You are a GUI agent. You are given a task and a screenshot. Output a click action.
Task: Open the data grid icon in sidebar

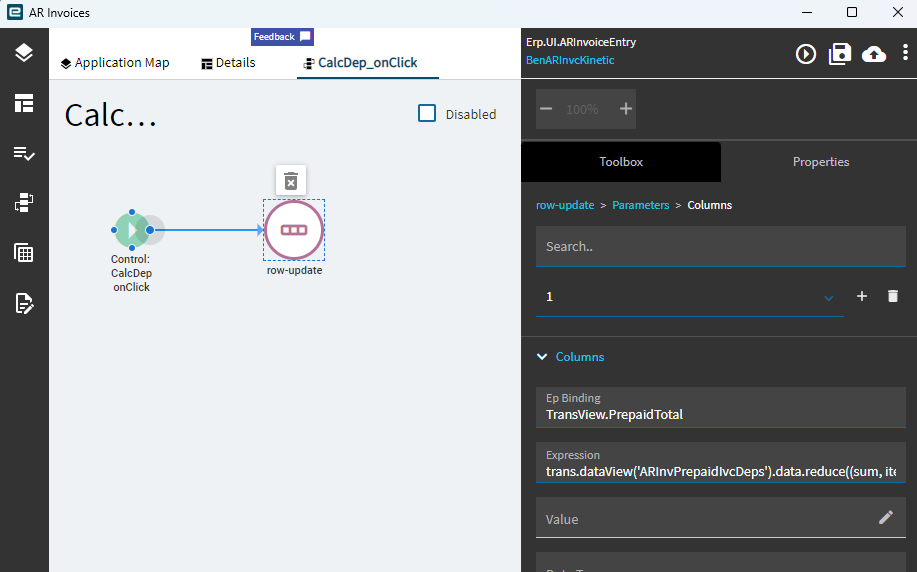pyautogui.click(x=24, y=253)
